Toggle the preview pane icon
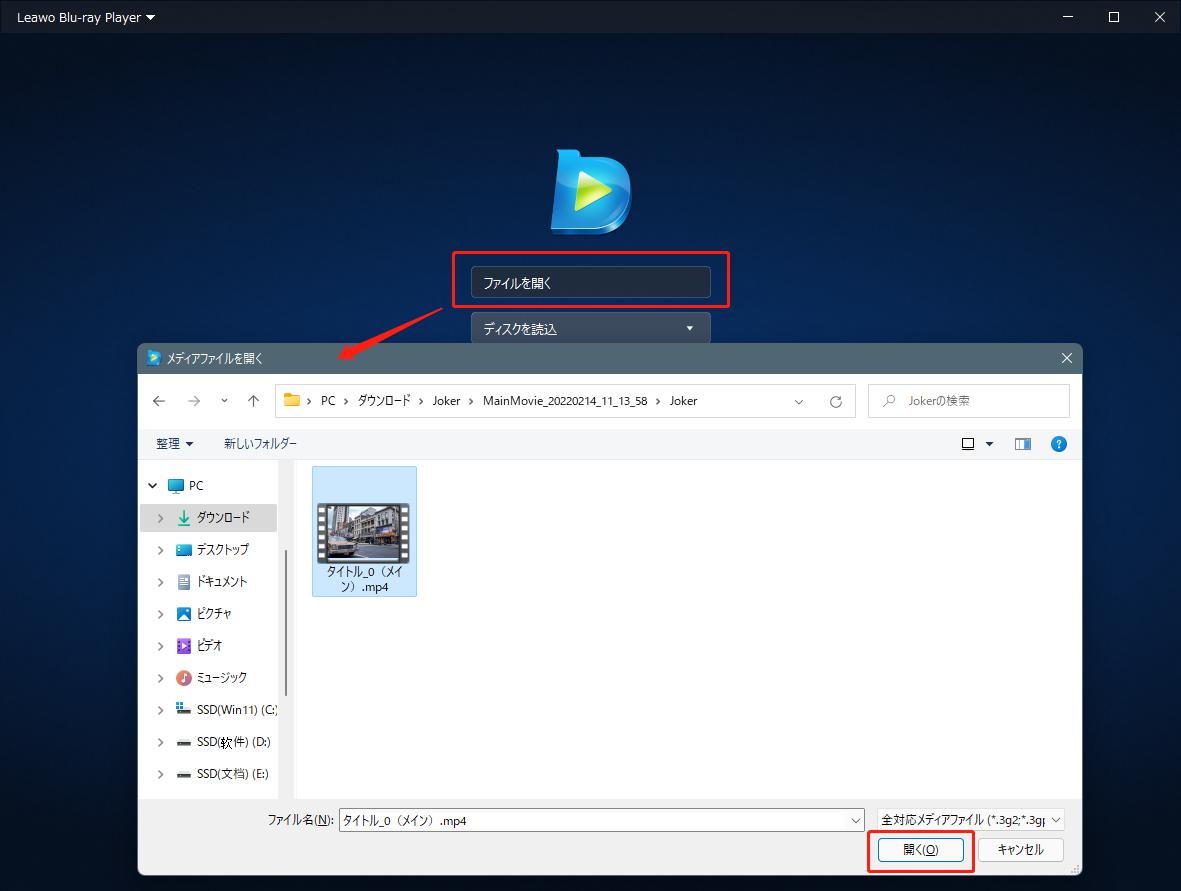Viewport: 1181px width, 891px height. tap(1022, 444)
